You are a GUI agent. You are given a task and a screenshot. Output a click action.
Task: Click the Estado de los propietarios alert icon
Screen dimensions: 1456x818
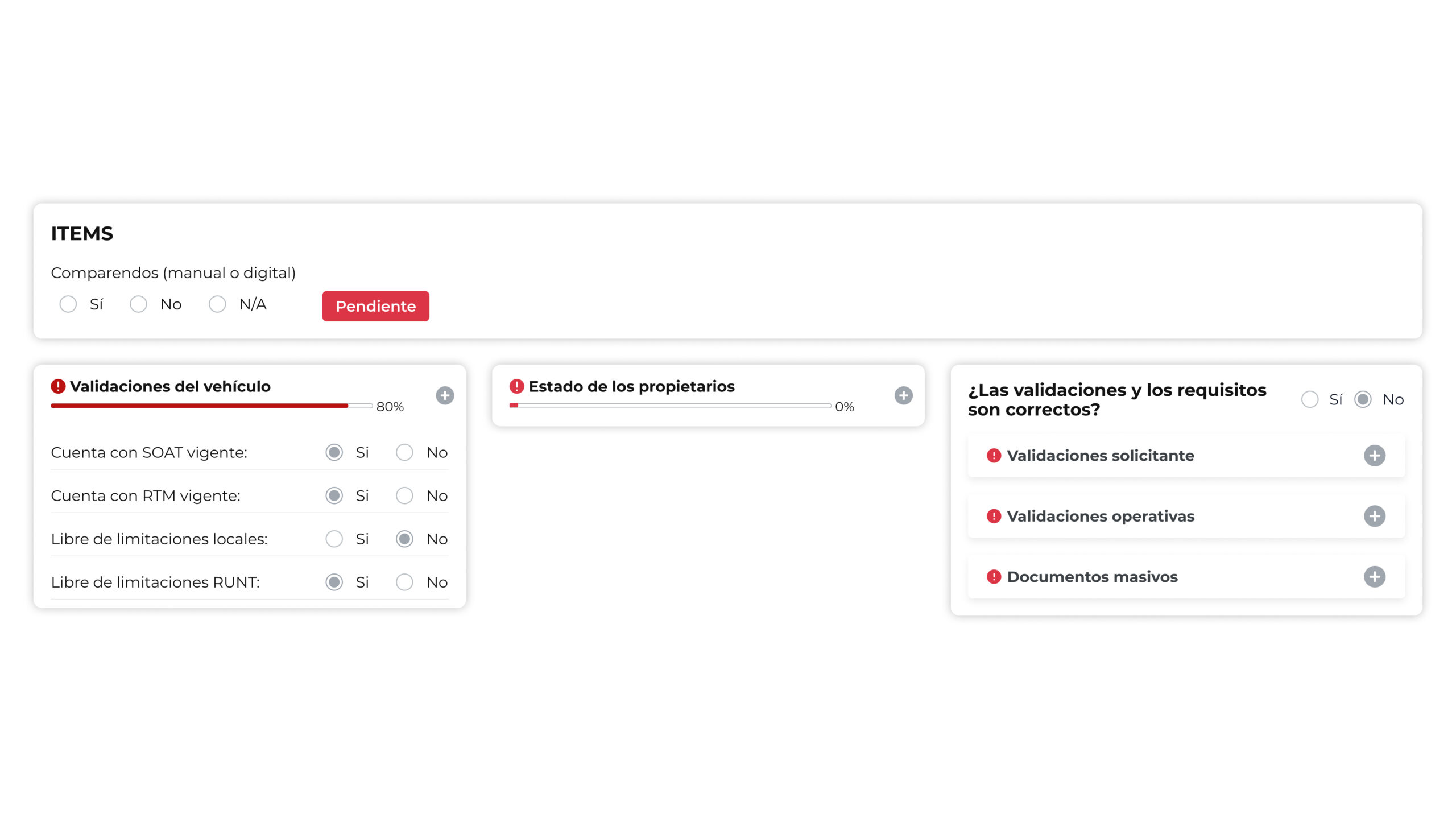[516, 386]
